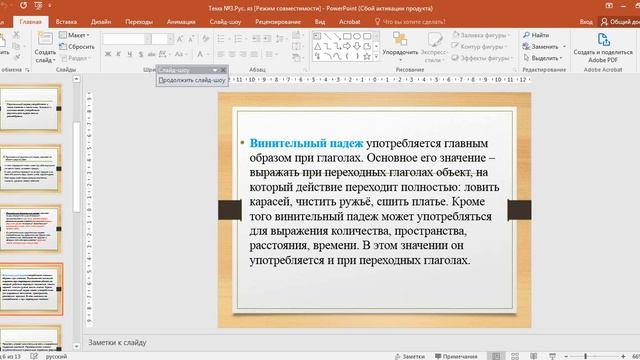Open the font size combo box
Screen dimensions: 640x360
coord(162,39)
